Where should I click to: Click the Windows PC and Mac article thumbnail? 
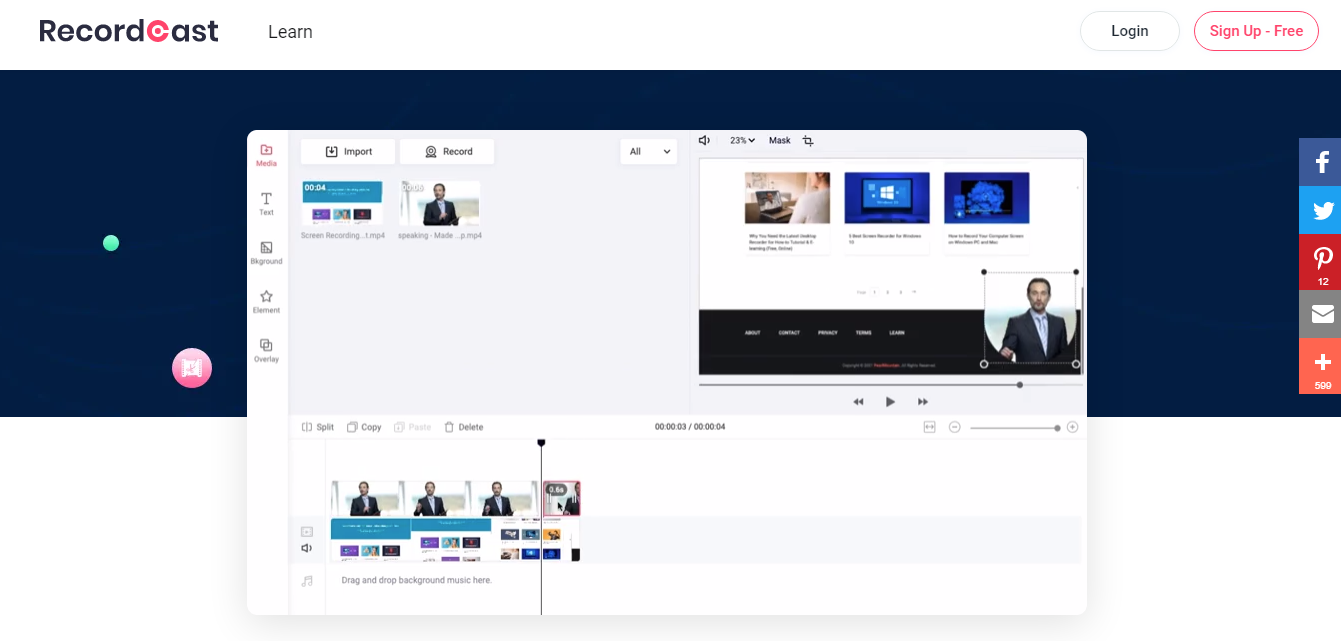click(986, 198)
